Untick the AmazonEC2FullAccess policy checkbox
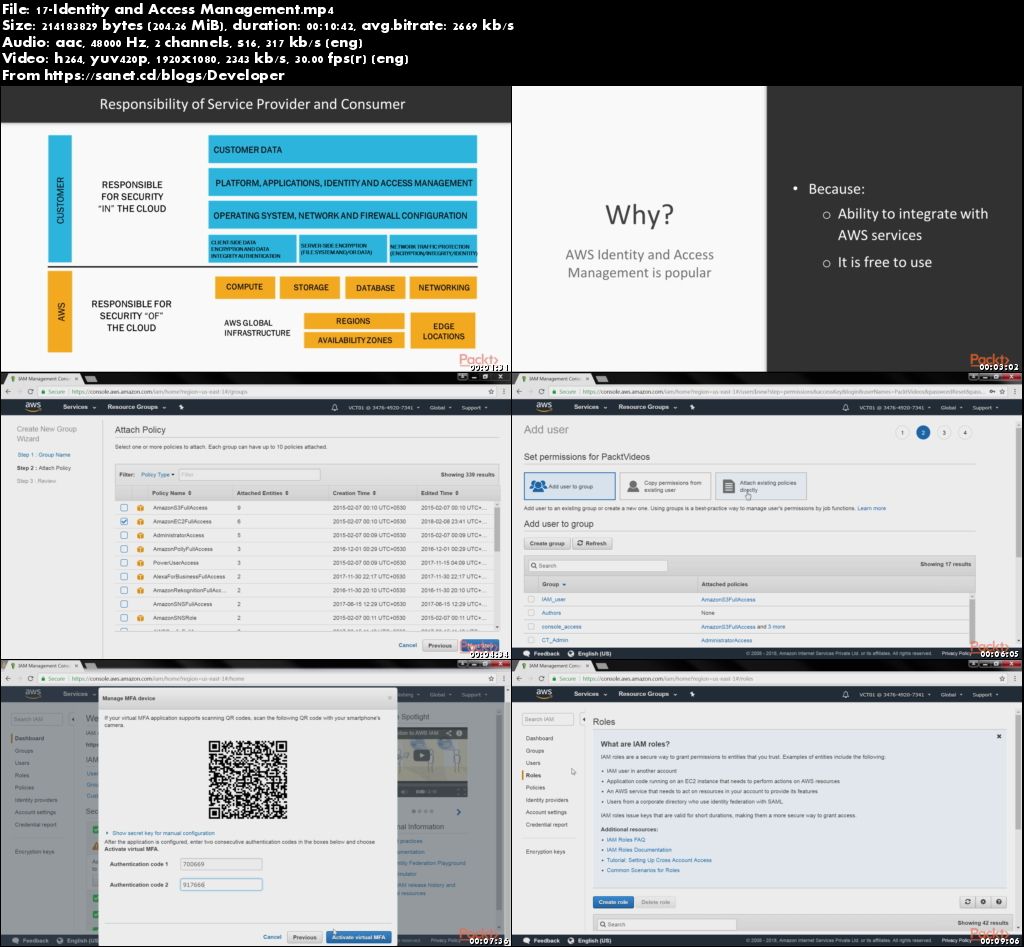 [x=123, y=521]
